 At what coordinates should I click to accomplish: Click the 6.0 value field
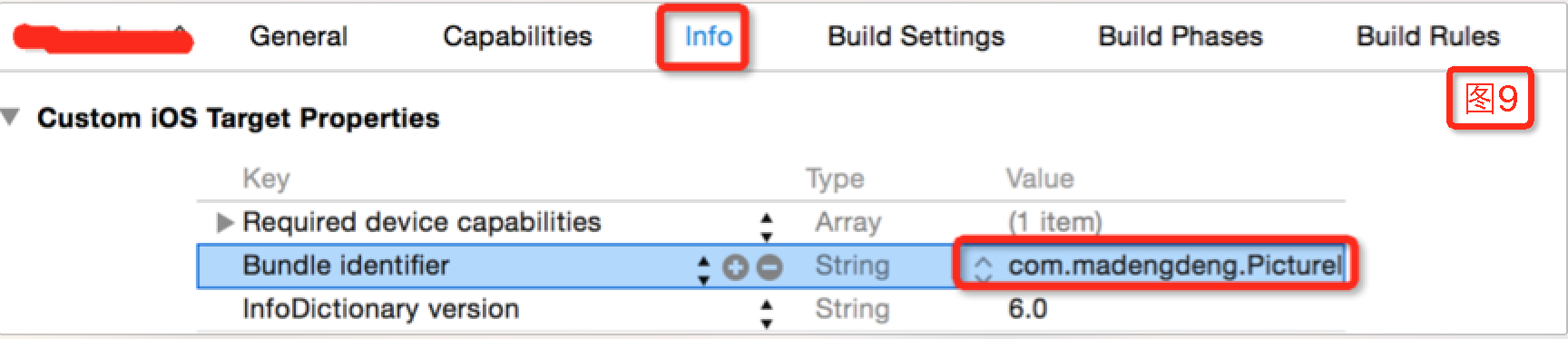point(1027,309)
